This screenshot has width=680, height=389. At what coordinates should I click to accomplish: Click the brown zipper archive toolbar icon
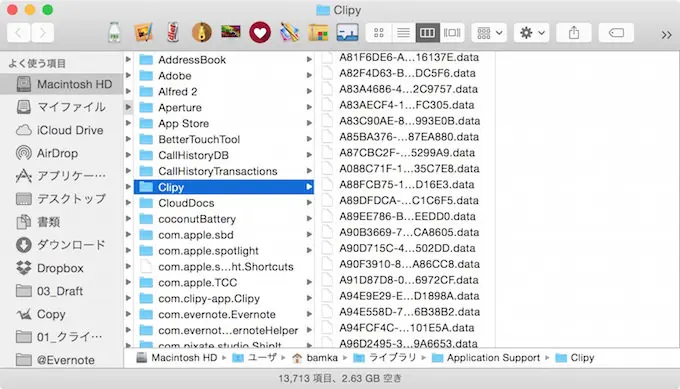pos(202,33)
